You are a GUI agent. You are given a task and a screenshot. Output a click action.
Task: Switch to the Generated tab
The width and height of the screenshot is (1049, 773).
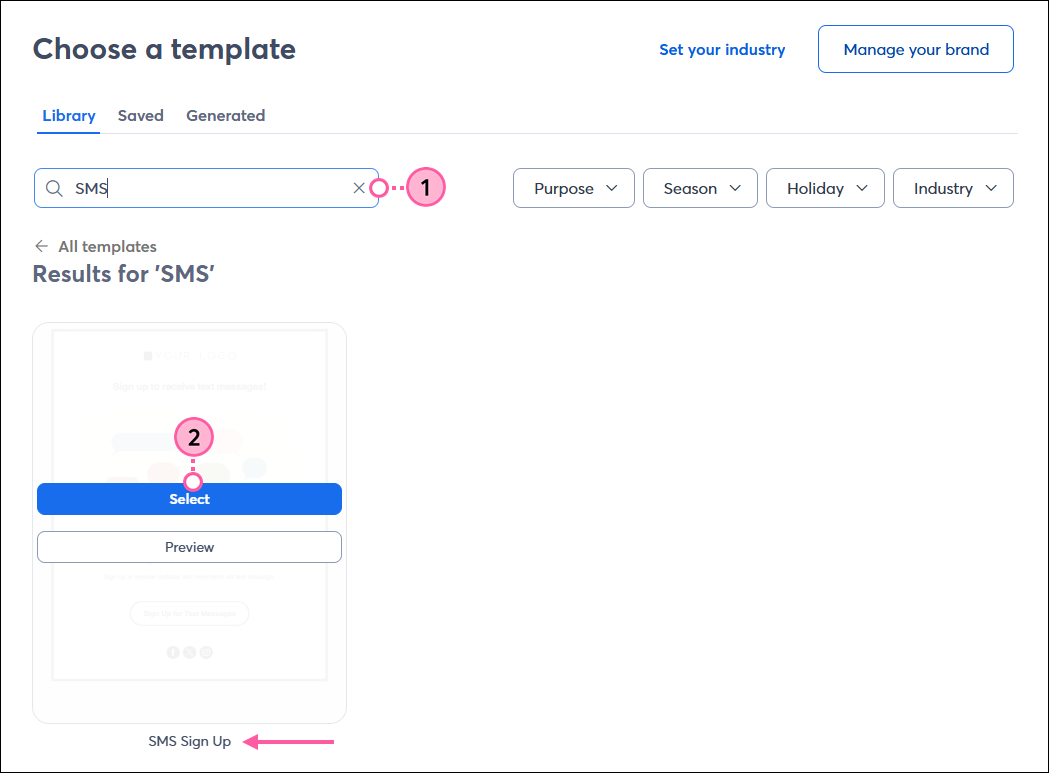click(225, 115)
